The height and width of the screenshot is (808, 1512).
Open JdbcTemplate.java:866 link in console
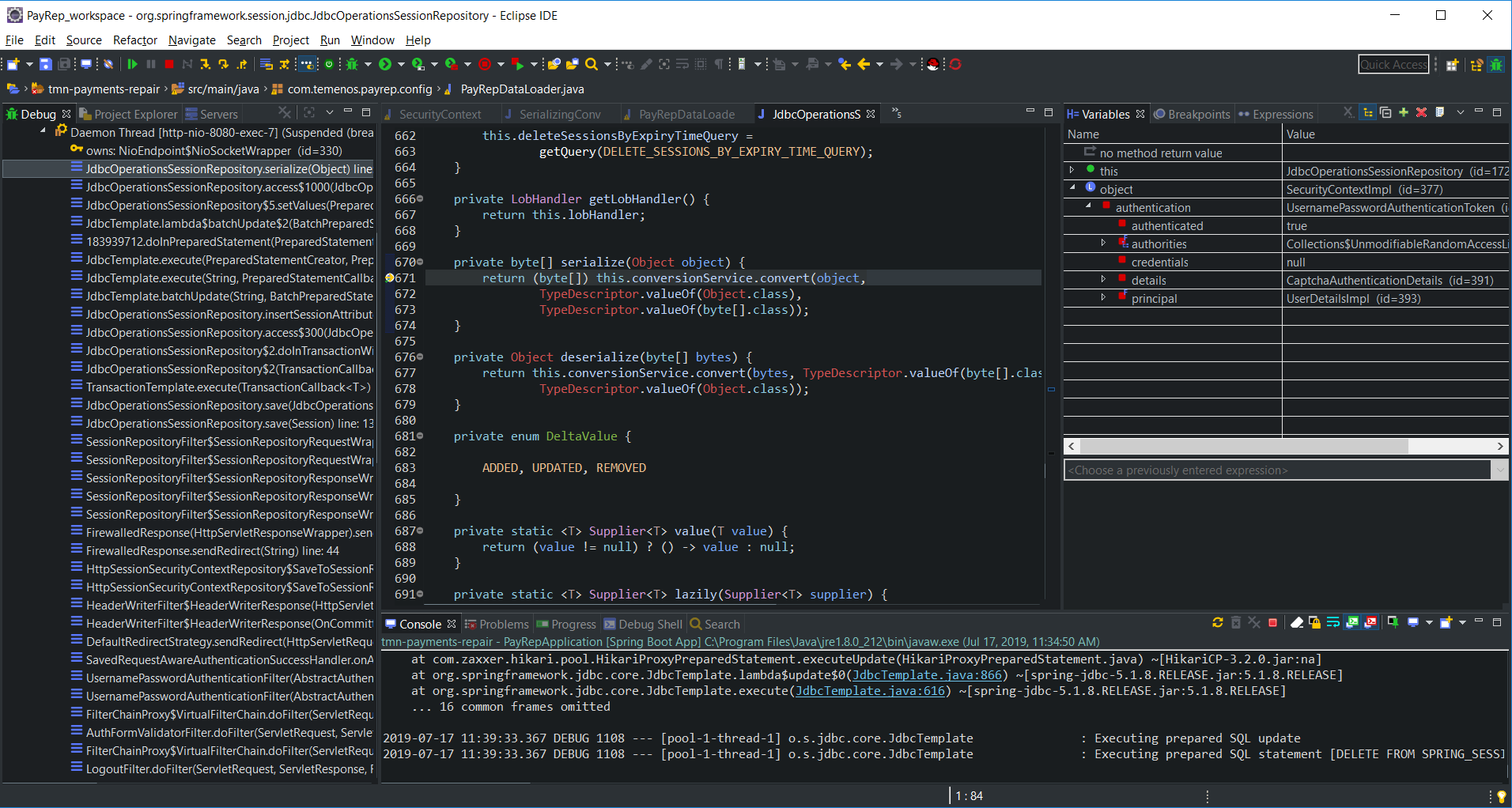pos(927,675)
